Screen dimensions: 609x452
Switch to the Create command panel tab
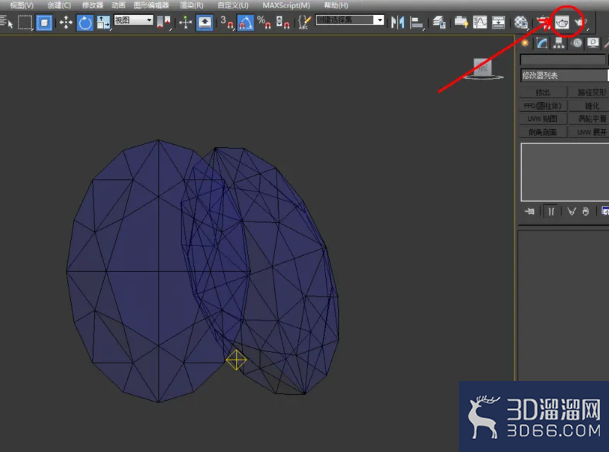pyautogui.click(x=525, y=43)
